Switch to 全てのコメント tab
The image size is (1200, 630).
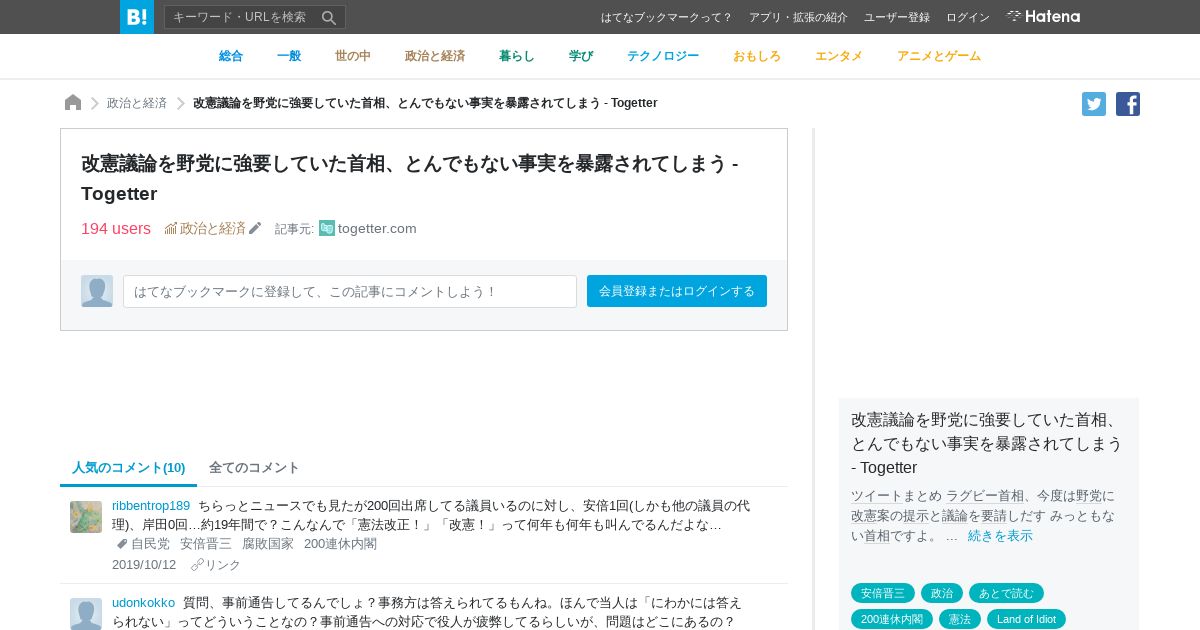(x=254, y=468)
